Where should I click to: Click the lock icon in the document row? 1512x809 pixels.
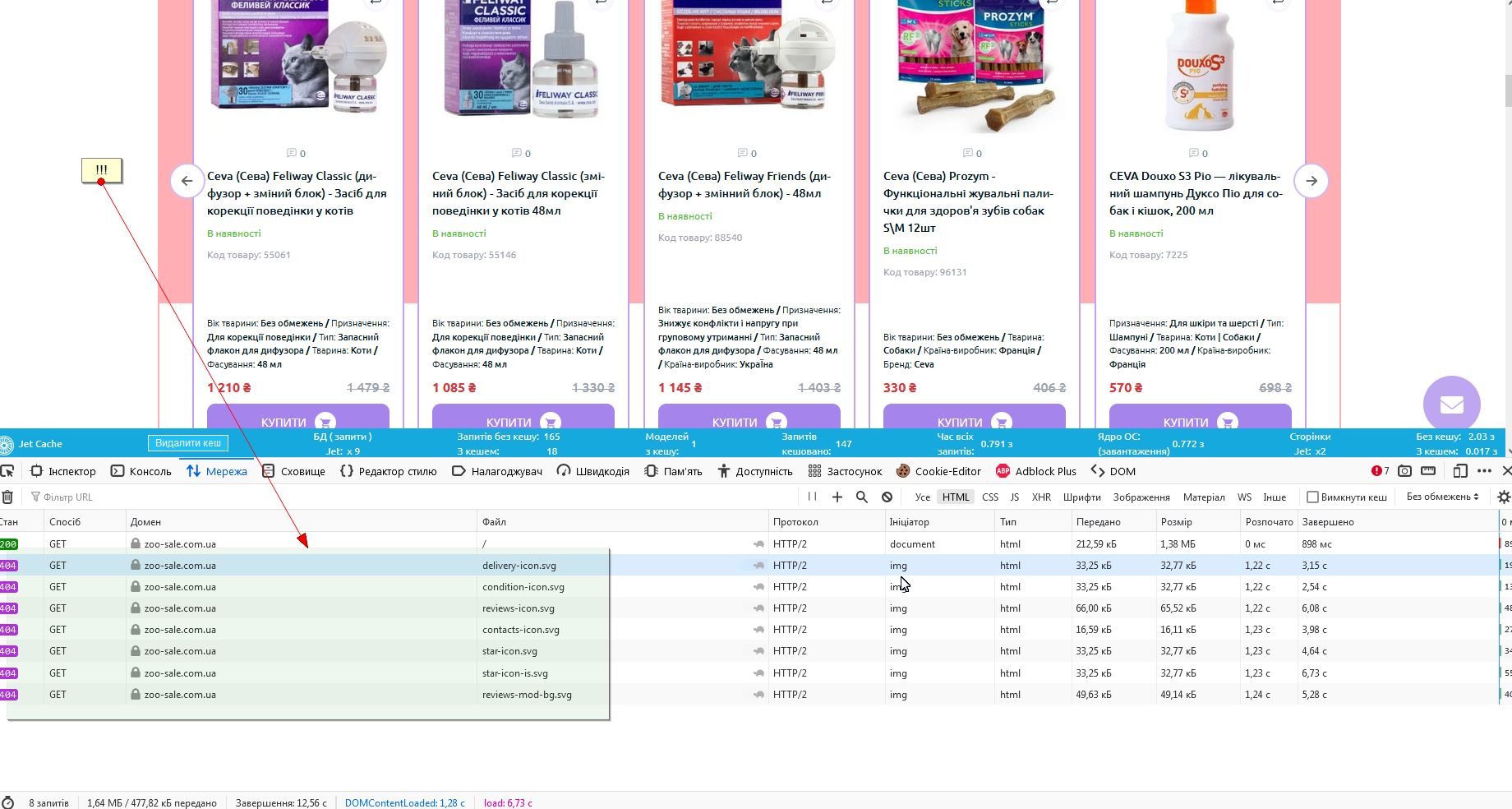(136, 543)
